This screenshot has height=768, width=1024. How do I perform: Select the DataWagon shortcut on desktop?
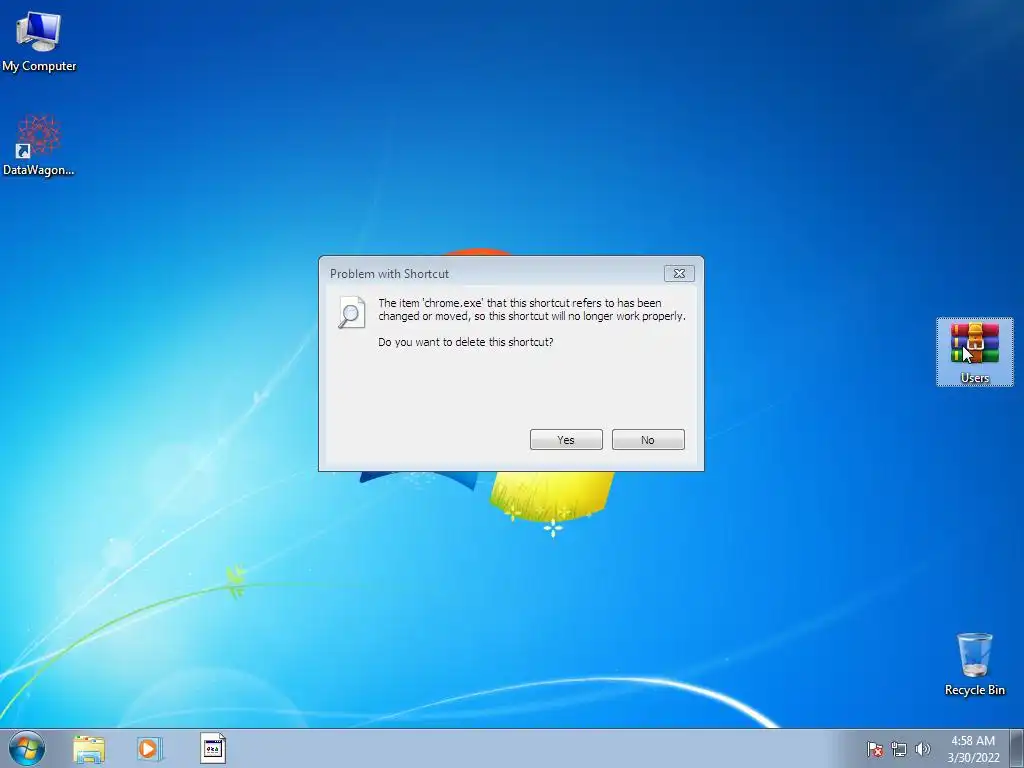(x=39, y=145)
